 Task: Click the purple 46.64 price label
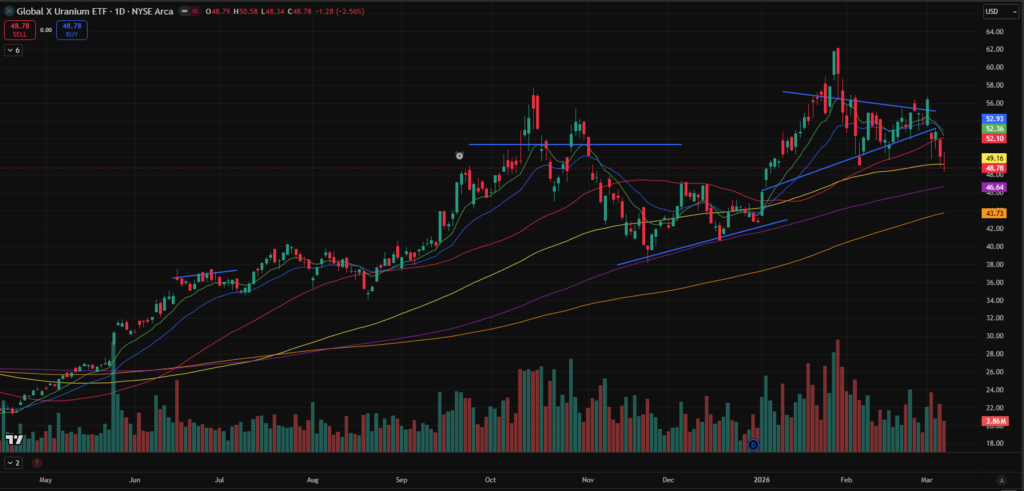pos(994,187)
